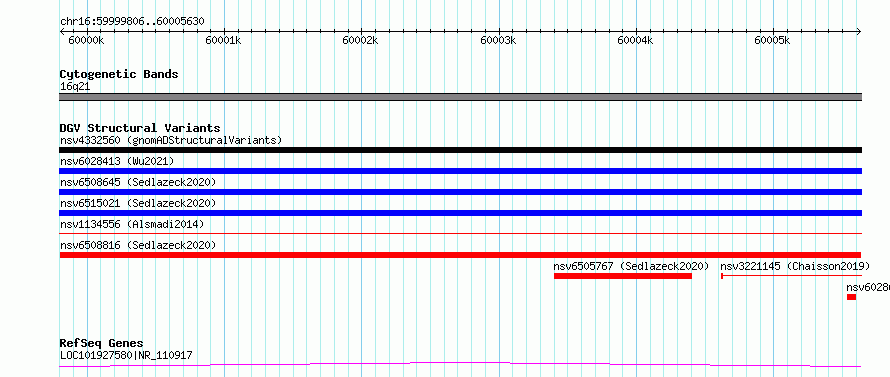Screen dimensions: 890x377
Task: Select the DGV Structural Variants track title
Action: (140, 128)
